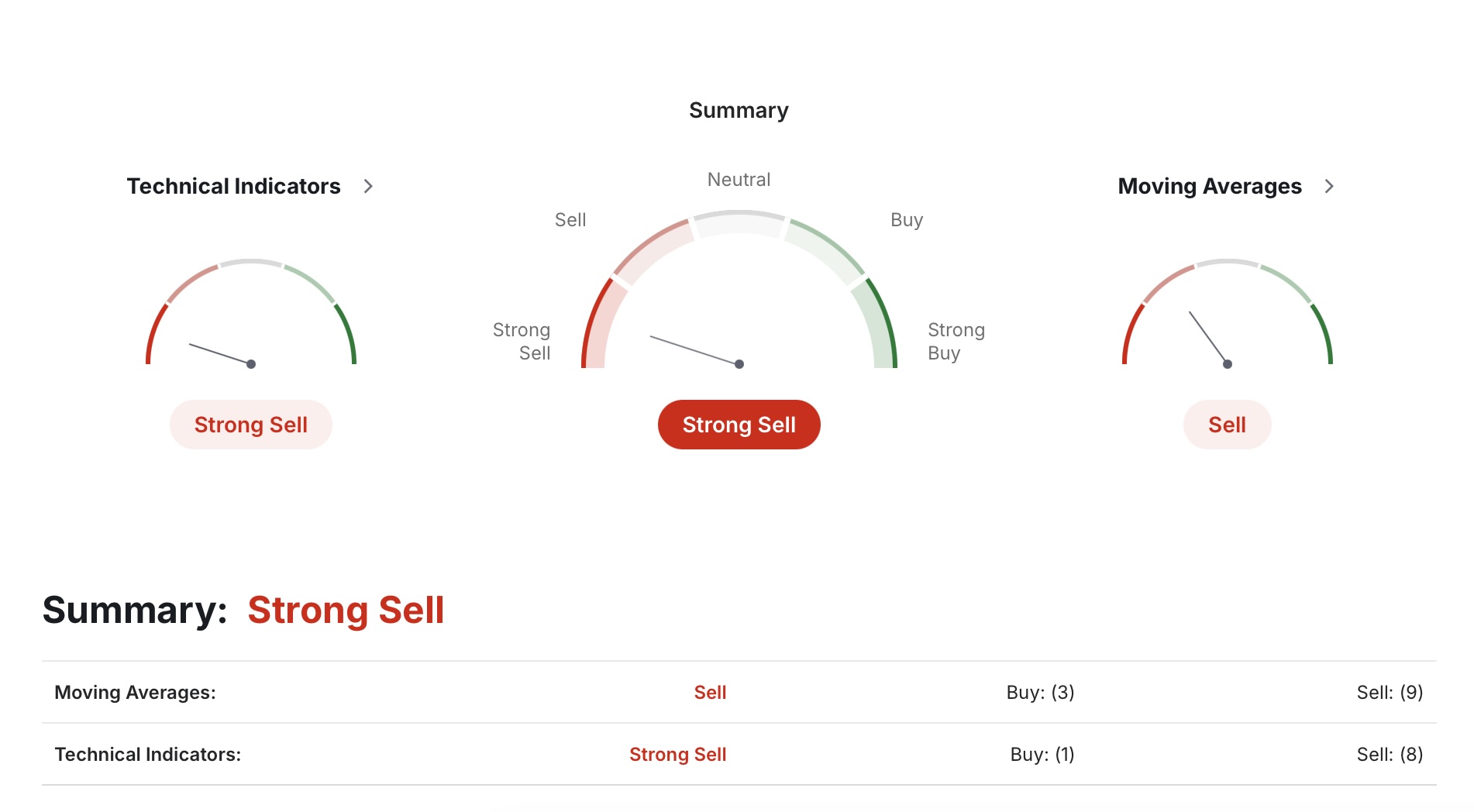Expand the Moving Averages chevron arrow

1329,186
